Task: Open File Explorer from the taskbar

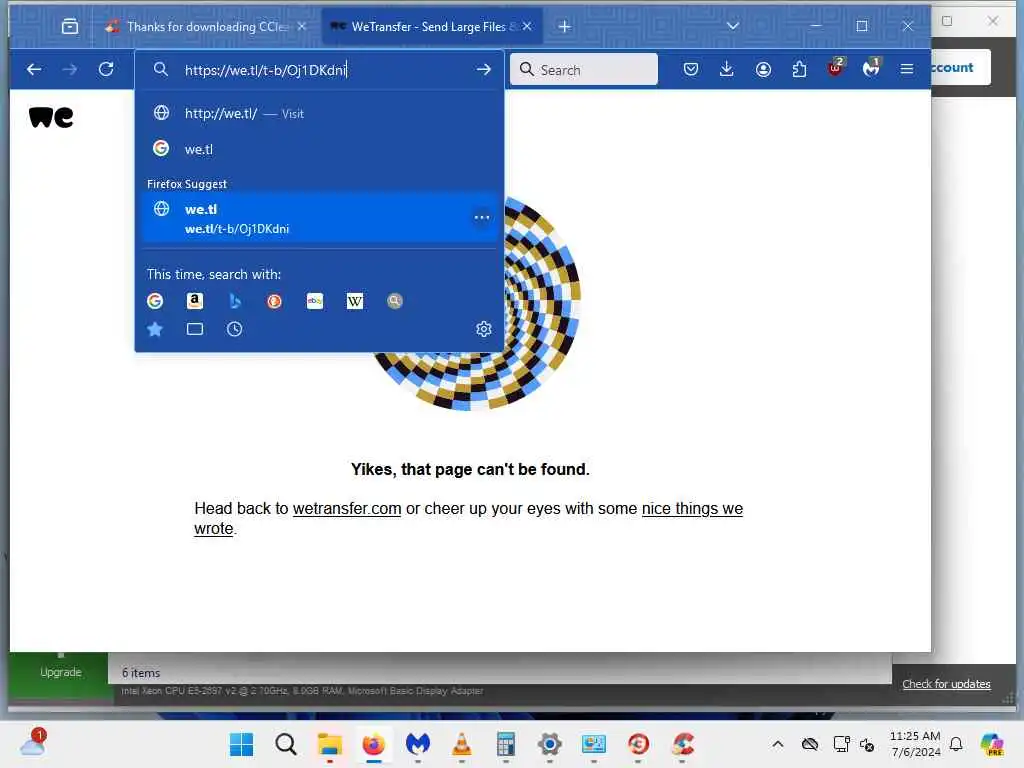Action: click(330, 744)
